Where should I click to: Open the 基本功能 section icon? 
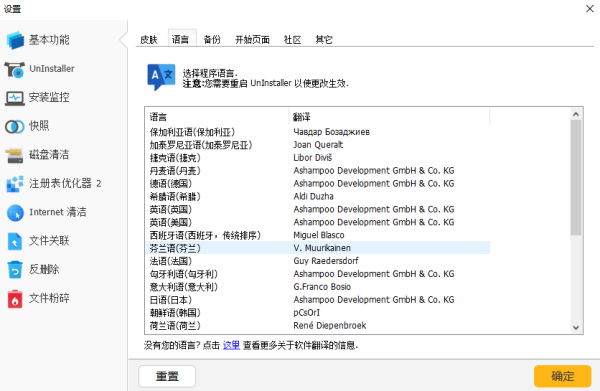15,40
